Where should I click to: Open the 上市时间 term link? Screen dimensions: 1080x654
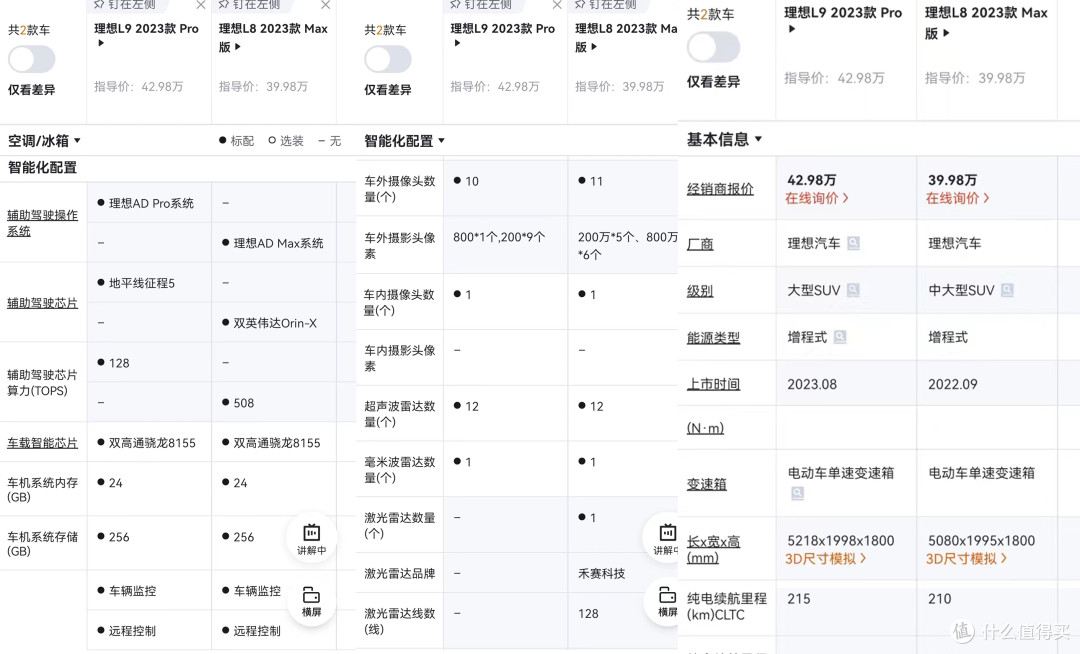point(714,384)
